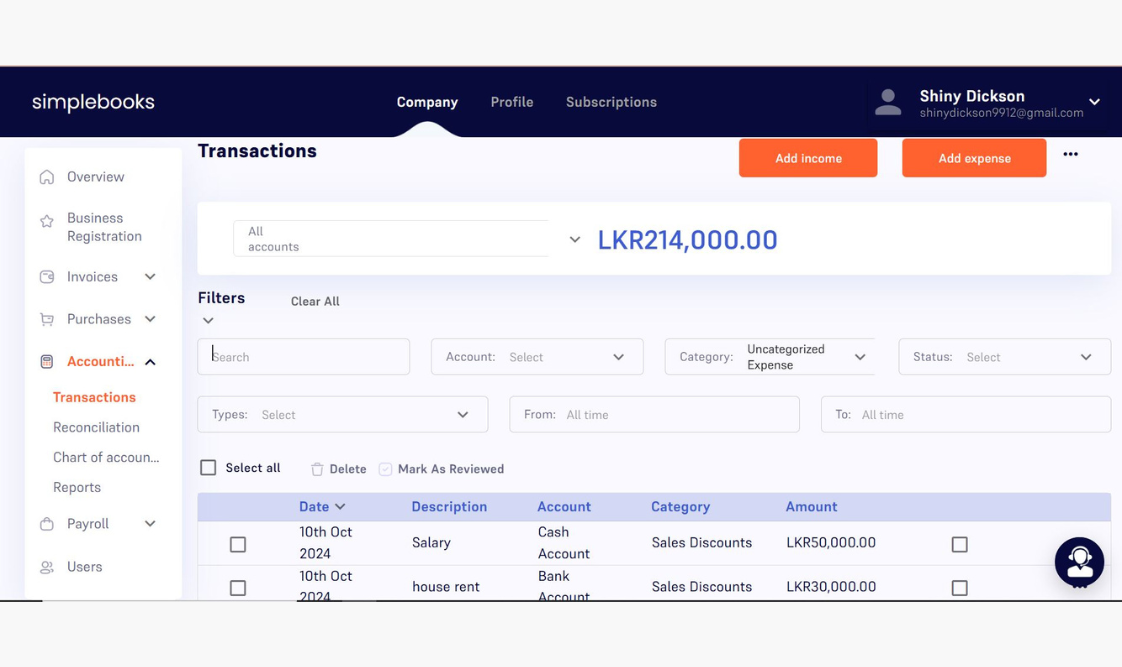Click the Invoices wallet icon
The width and height of the screenshot is (1122, 667).
47,277
